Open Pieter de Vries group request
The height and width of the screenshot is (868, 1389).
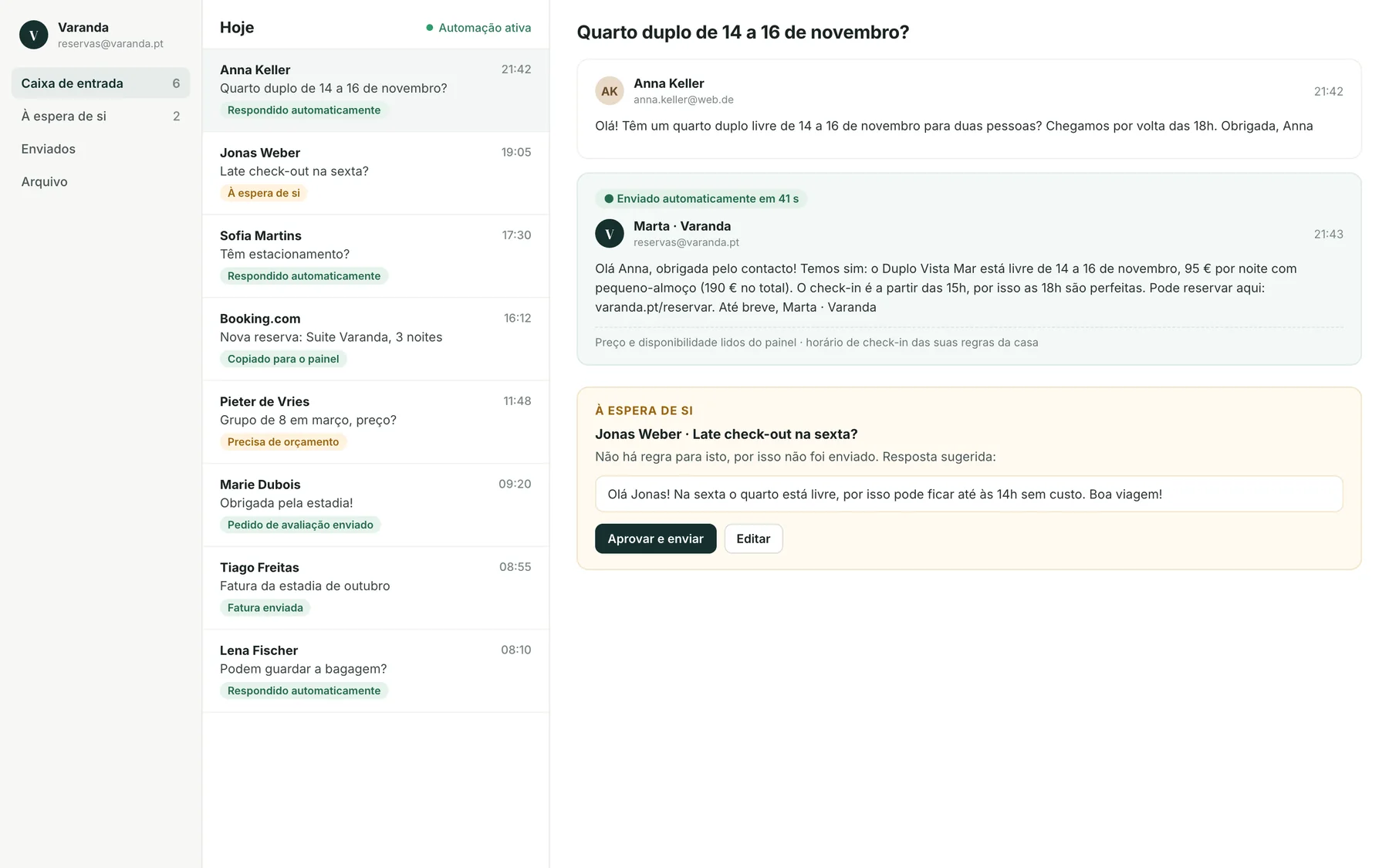coord(376,422)
